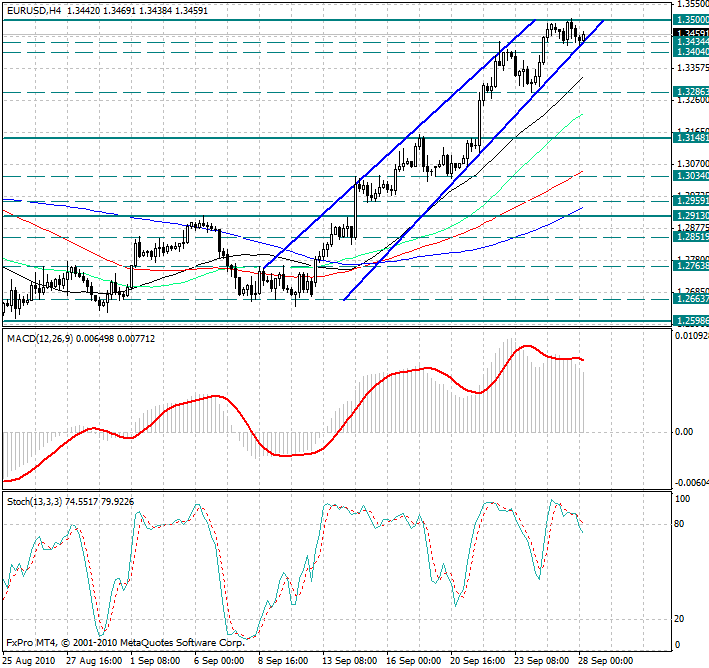Click the 28 Sep 00:00 time label
709x668 pixels.
pyautogui.click(x=606, y=661)
